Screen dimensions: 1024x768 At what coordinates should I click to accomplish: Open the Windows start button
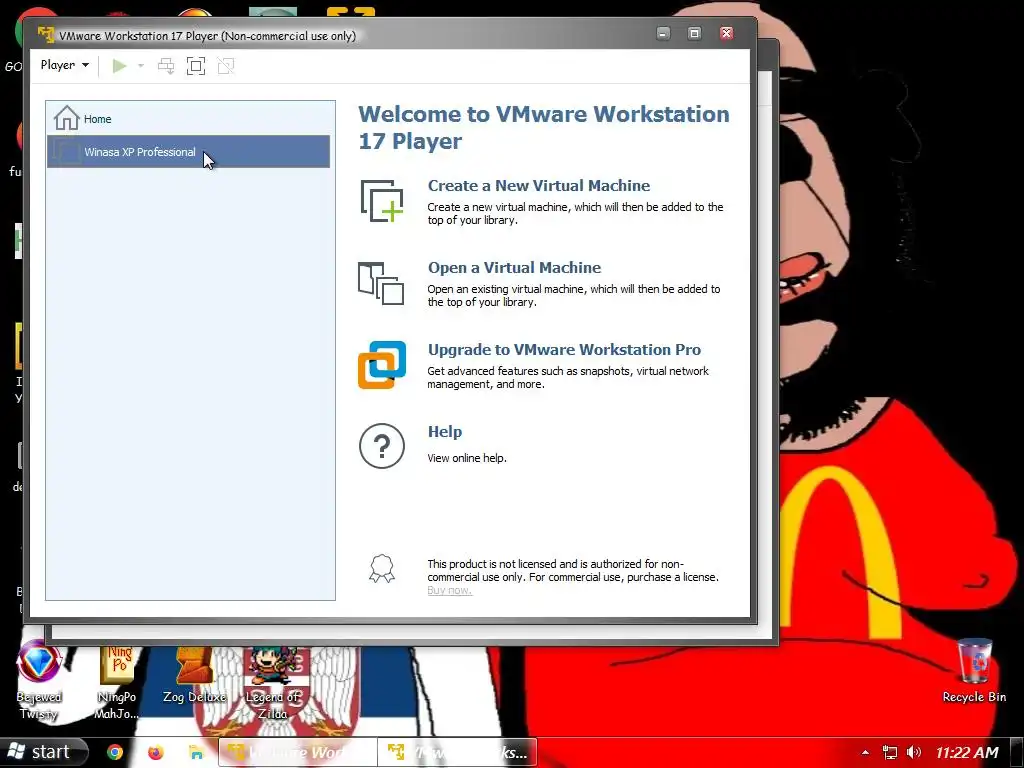(x=43, y=752)
